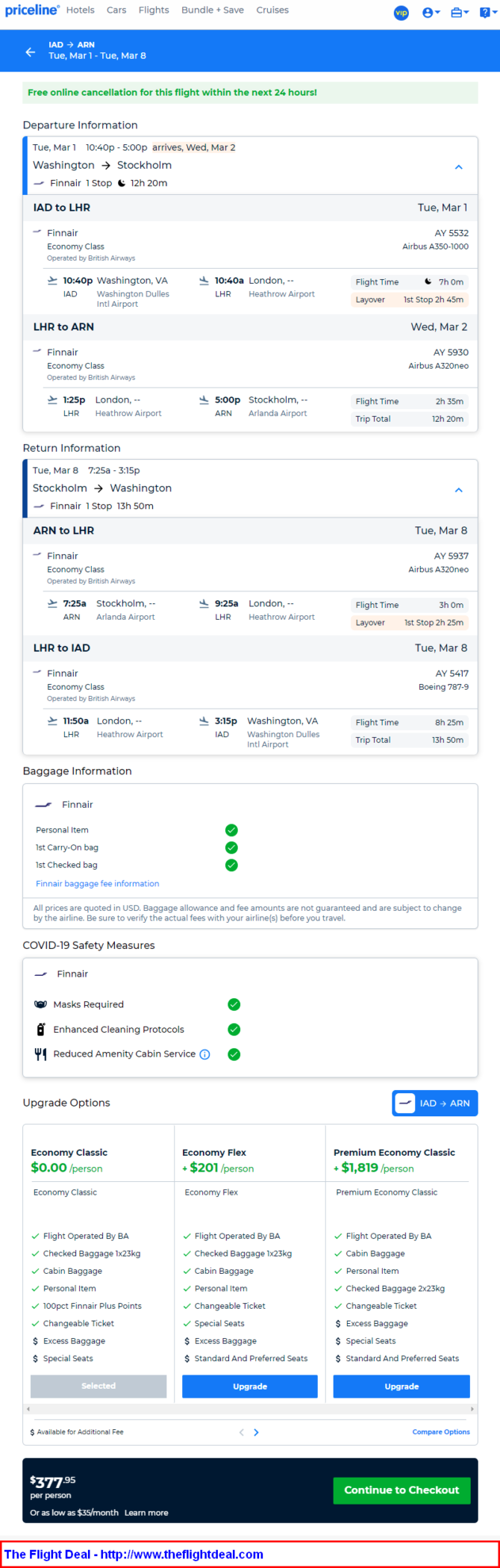
Task: Click the free online cancellation banner text
Action: pyautogui.click(x=172, y=93)
